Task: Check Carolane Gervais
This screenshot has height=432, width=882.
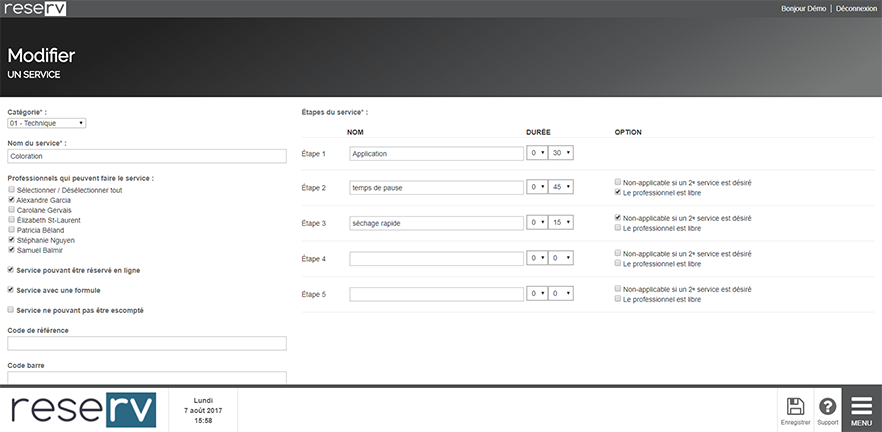Action: (x=11, y=210)
